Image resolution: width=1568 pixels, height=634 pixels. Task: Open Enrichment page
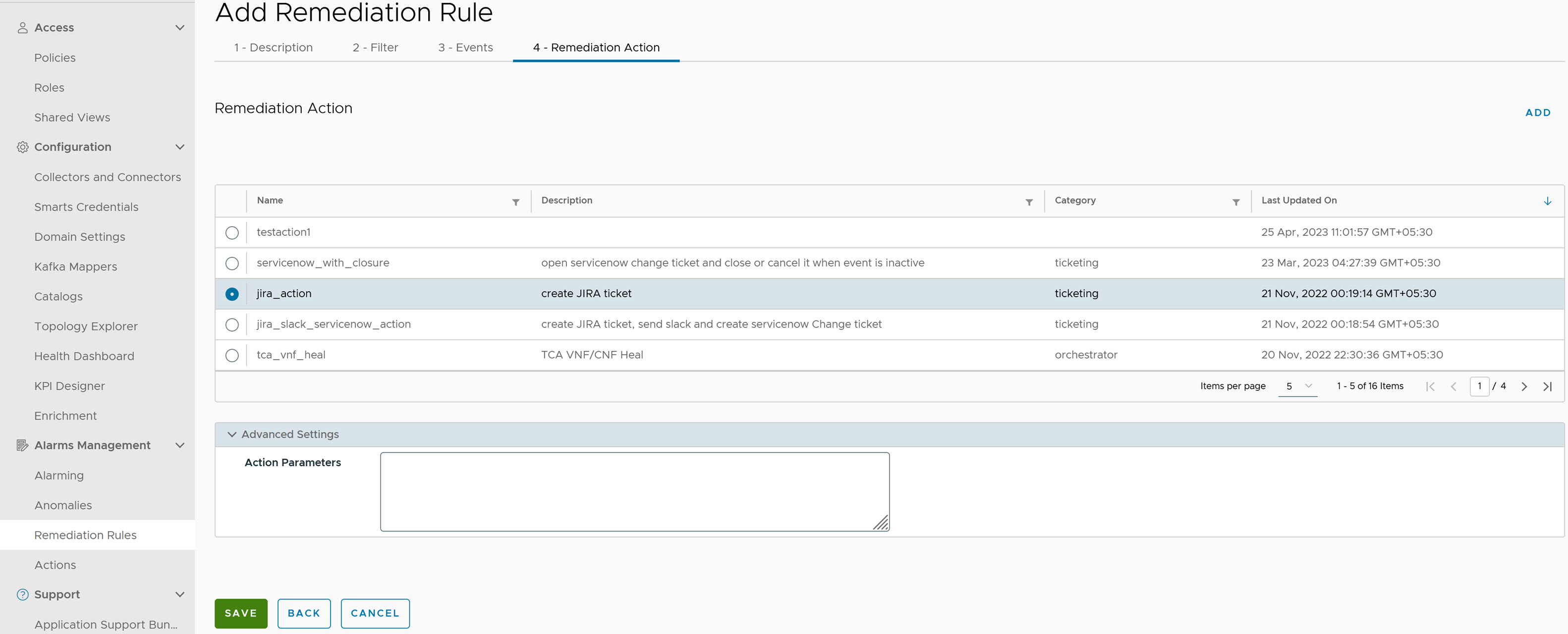click(x=65, y=416)
